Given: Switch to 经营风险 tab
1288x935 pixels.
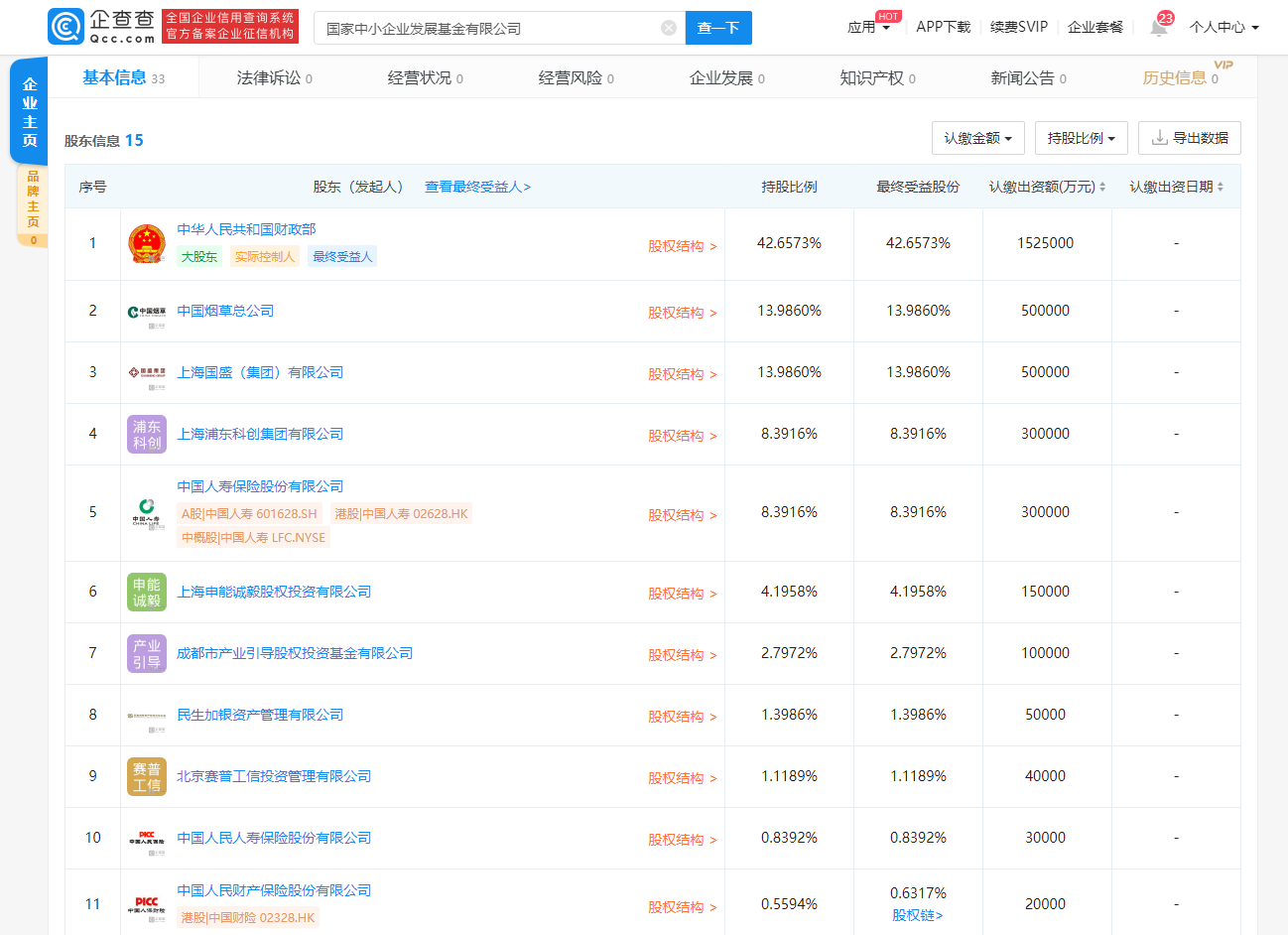Looking at the screenshot, I should [x=577, y=77].
